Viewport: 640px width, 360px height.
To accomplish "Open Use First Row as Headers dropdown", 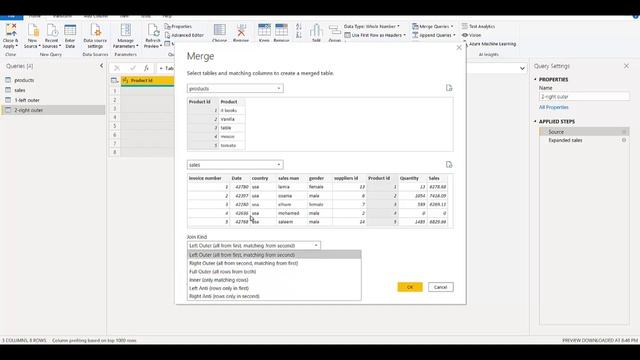I will tap(375, 35).
